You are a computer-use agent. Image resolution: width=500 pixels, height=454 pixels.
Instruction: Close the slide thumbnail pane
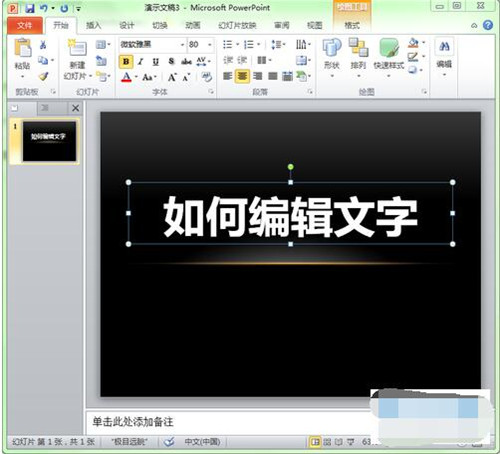(x=76, y=108)
